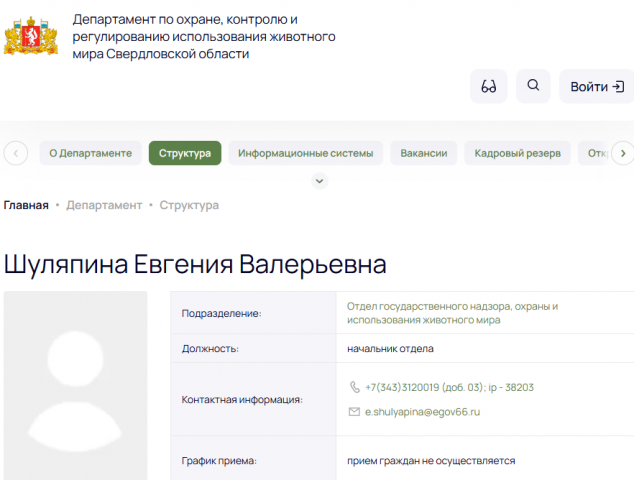Open site search with magnifier icon
Image resolution: width=634 pixels, height=480 pixels.
pos(533,86)
